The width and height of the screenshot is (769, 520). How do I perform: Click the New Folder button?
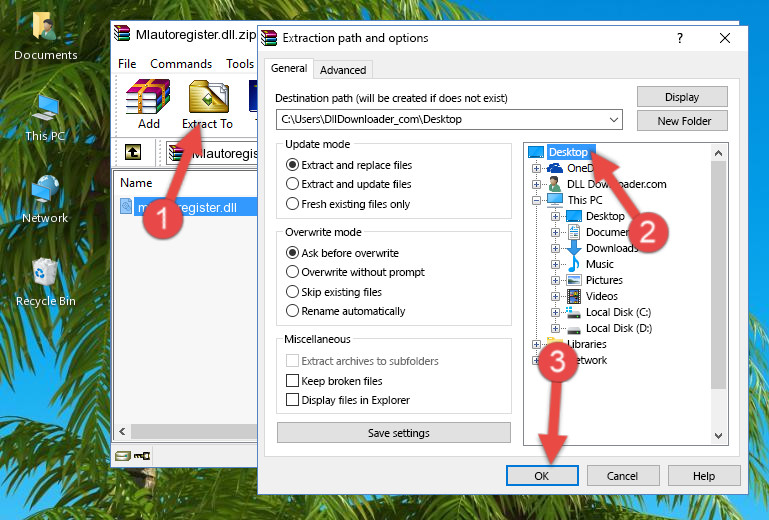tap(684, 121)
